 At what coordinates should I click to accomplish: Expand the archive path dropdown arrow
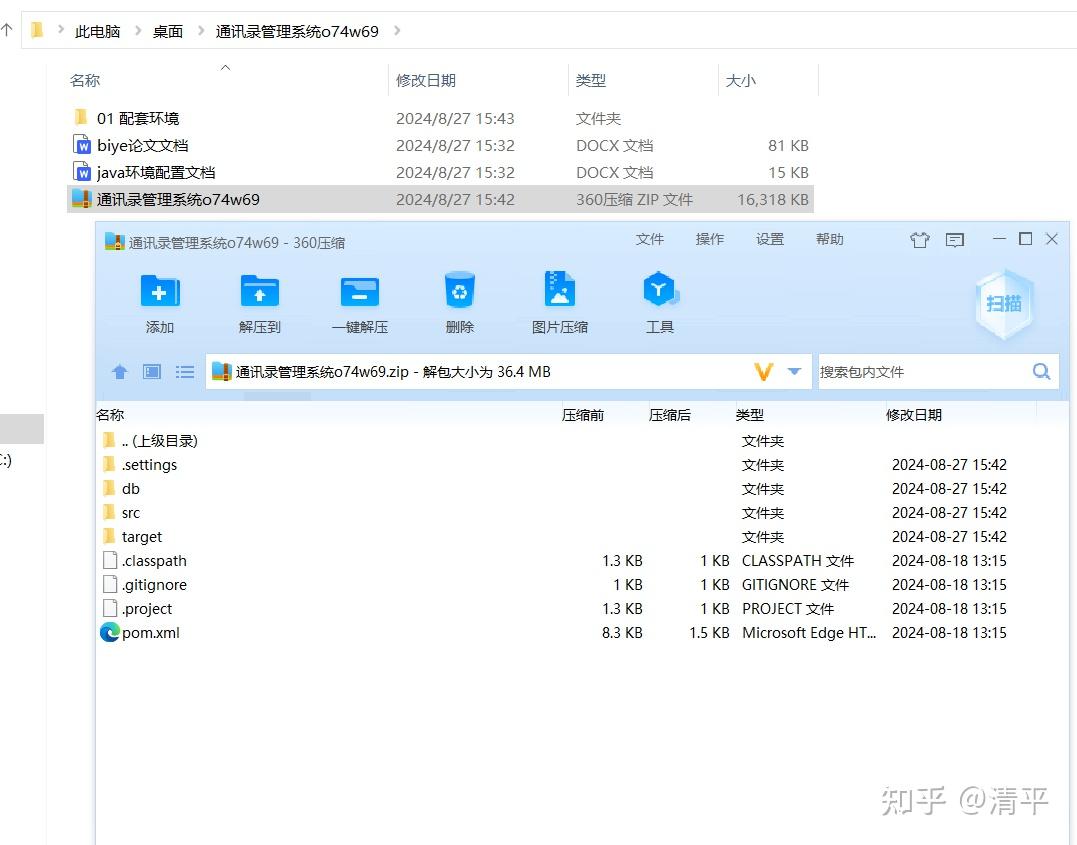click(795, 372)
